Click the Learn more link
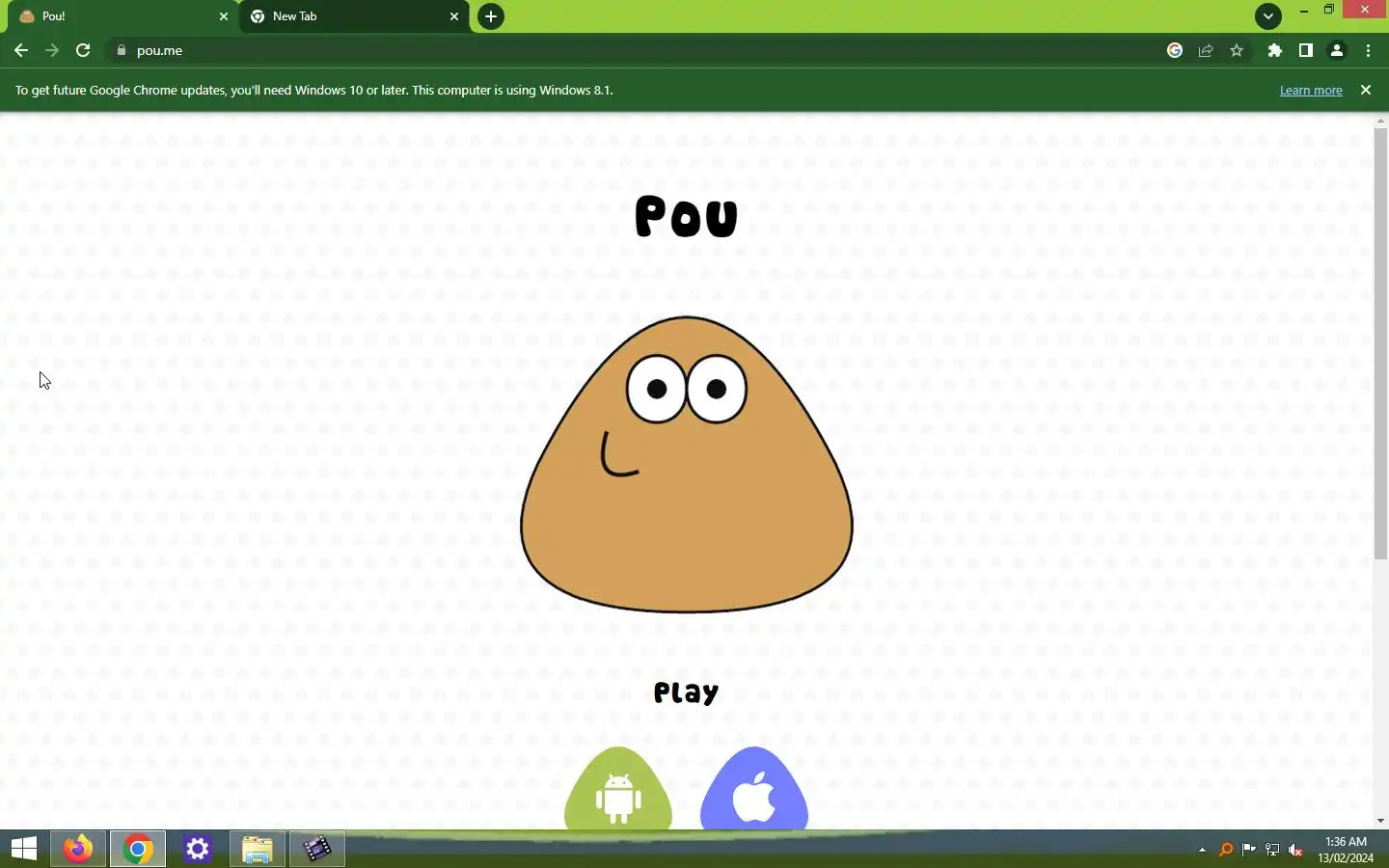The height and width of the screenshot is (868, 1389). click(1311, 90)
